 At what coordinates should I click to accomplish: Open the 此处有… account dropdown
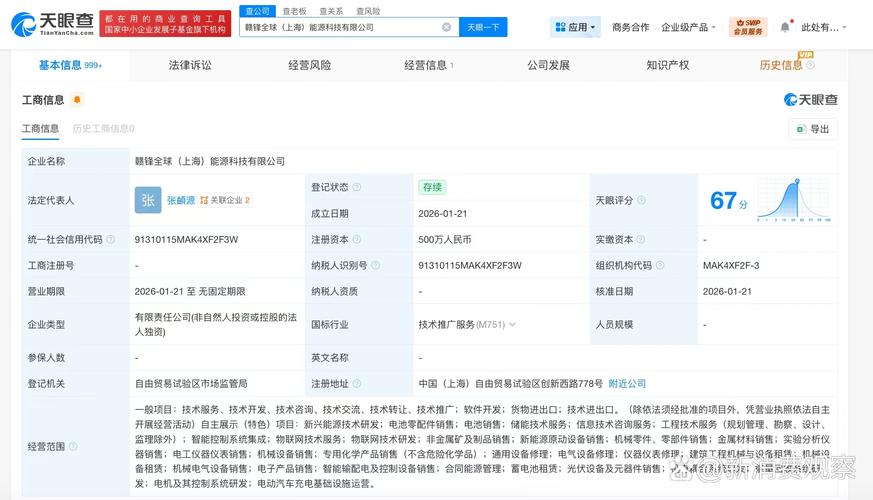pos(823,27)
